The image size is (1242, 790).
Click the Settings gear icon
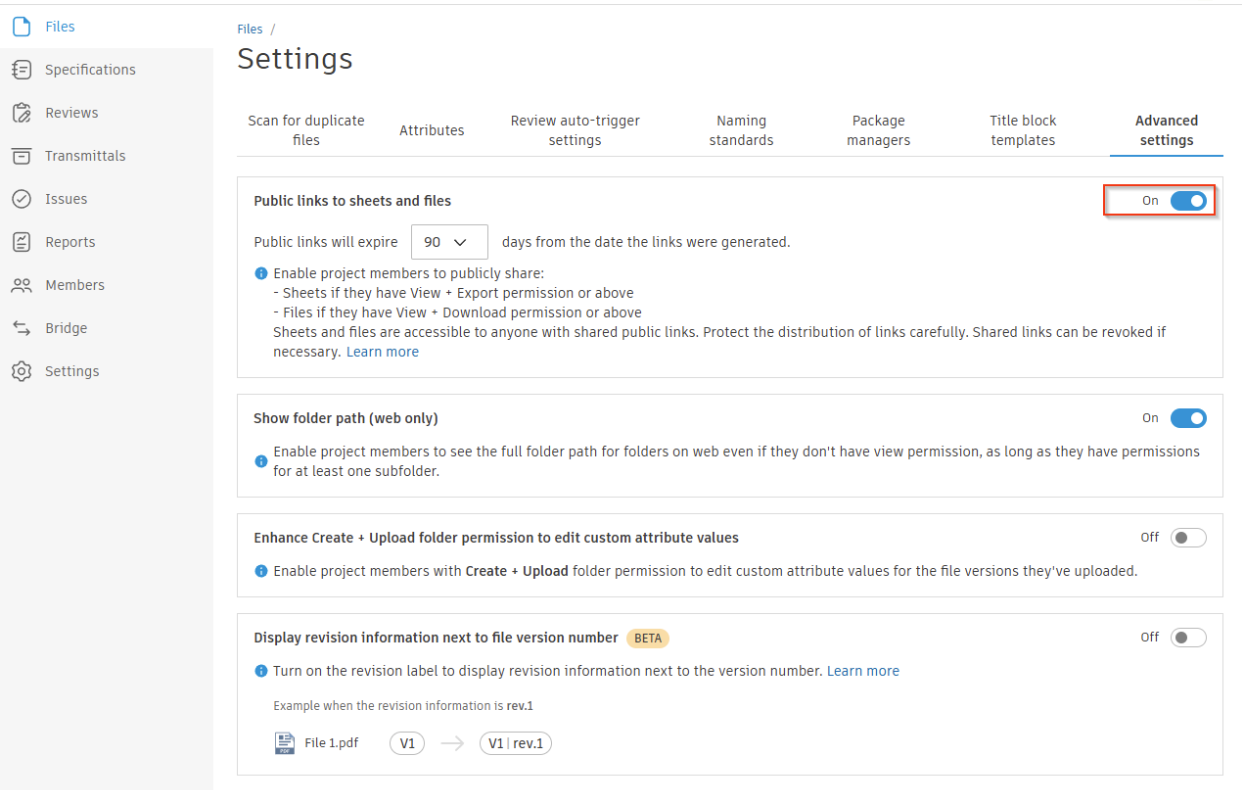point(21,371)
